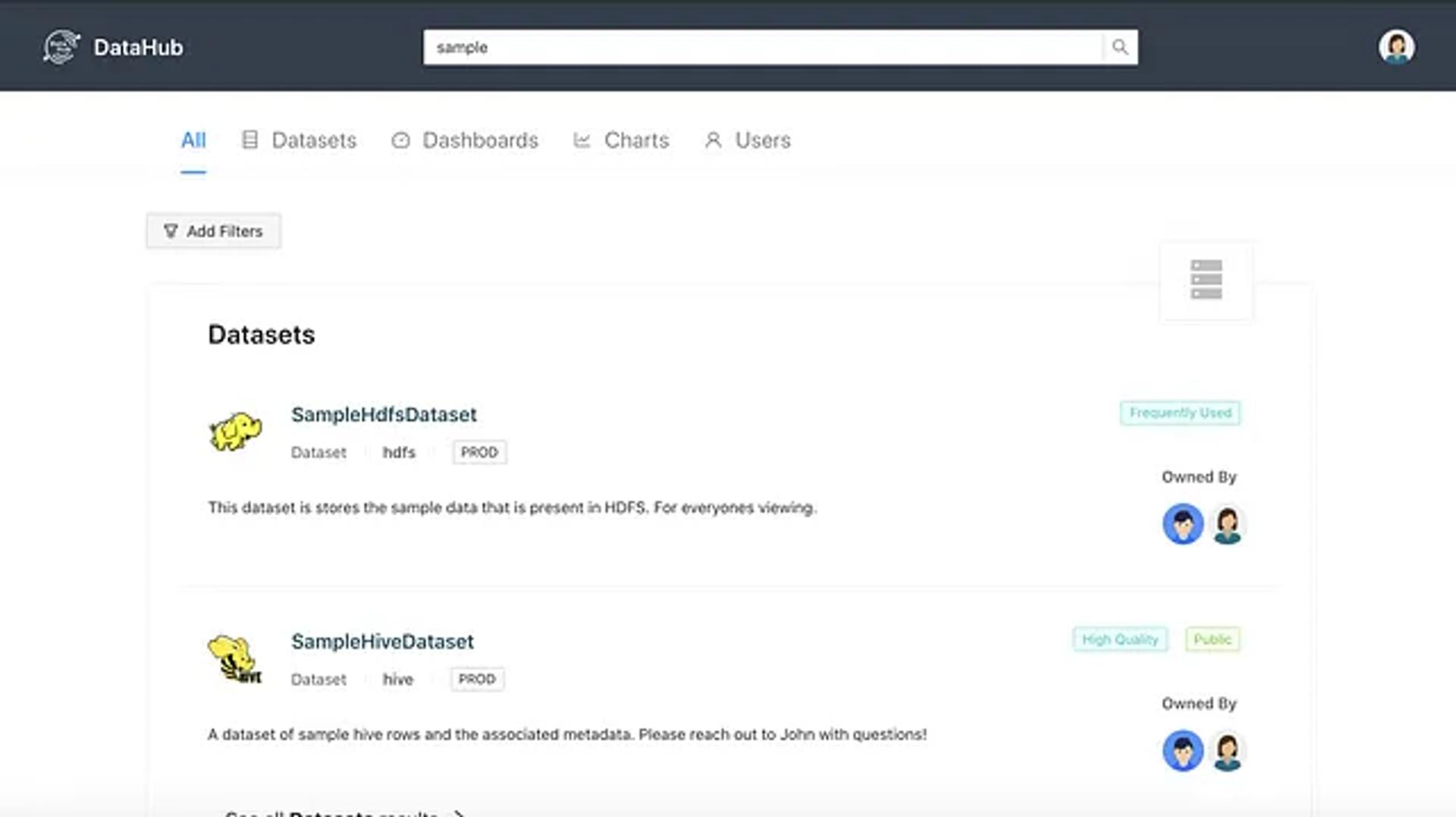The height and width of the screenshot is (817, 1456).
Task: Click the PROD tag of SampleHdfsDataset
Action: (479, 452)
